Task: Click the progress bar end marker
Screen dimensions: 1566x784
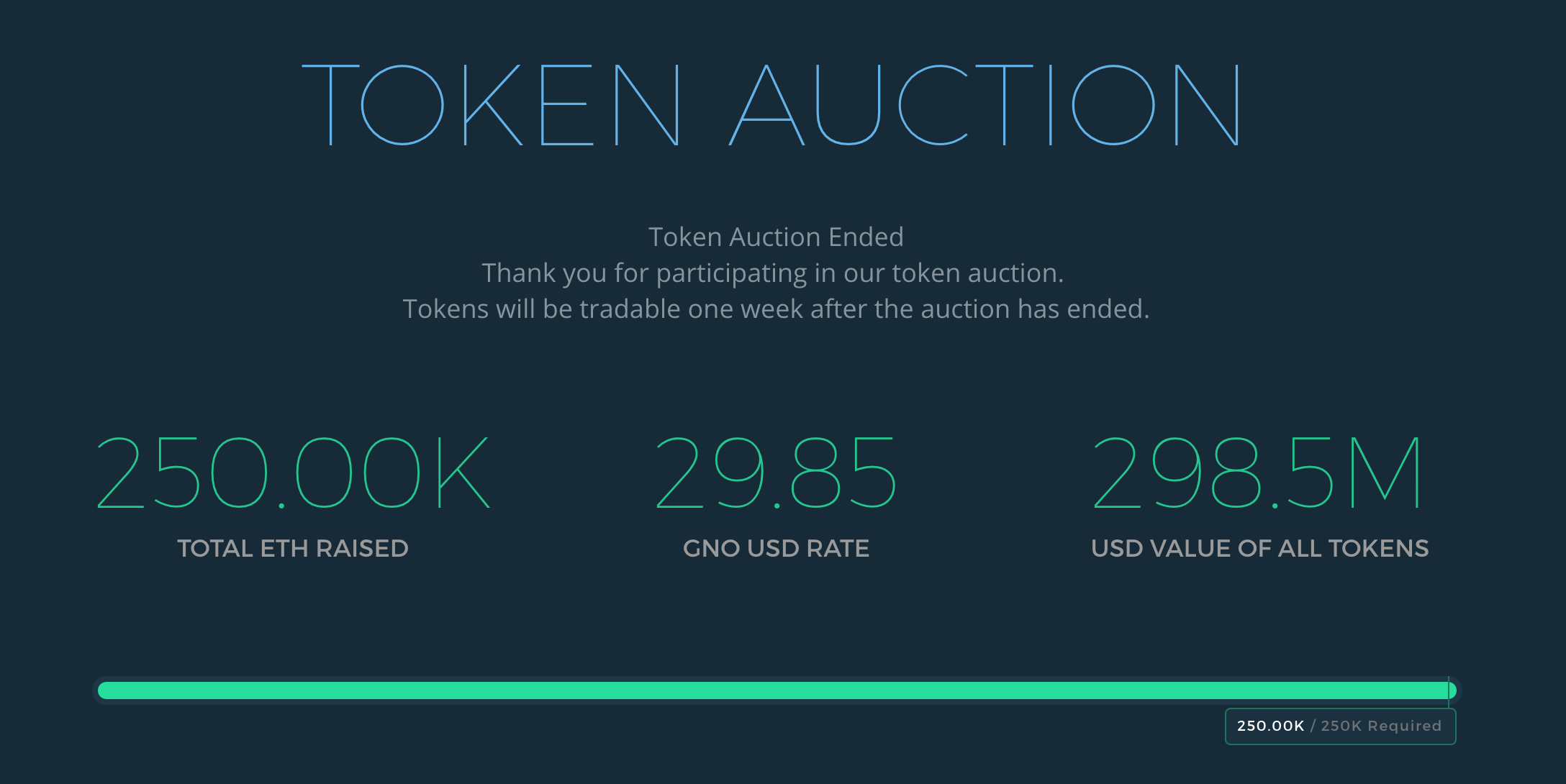Action: pyautogui.click(x=1449, y=690)
